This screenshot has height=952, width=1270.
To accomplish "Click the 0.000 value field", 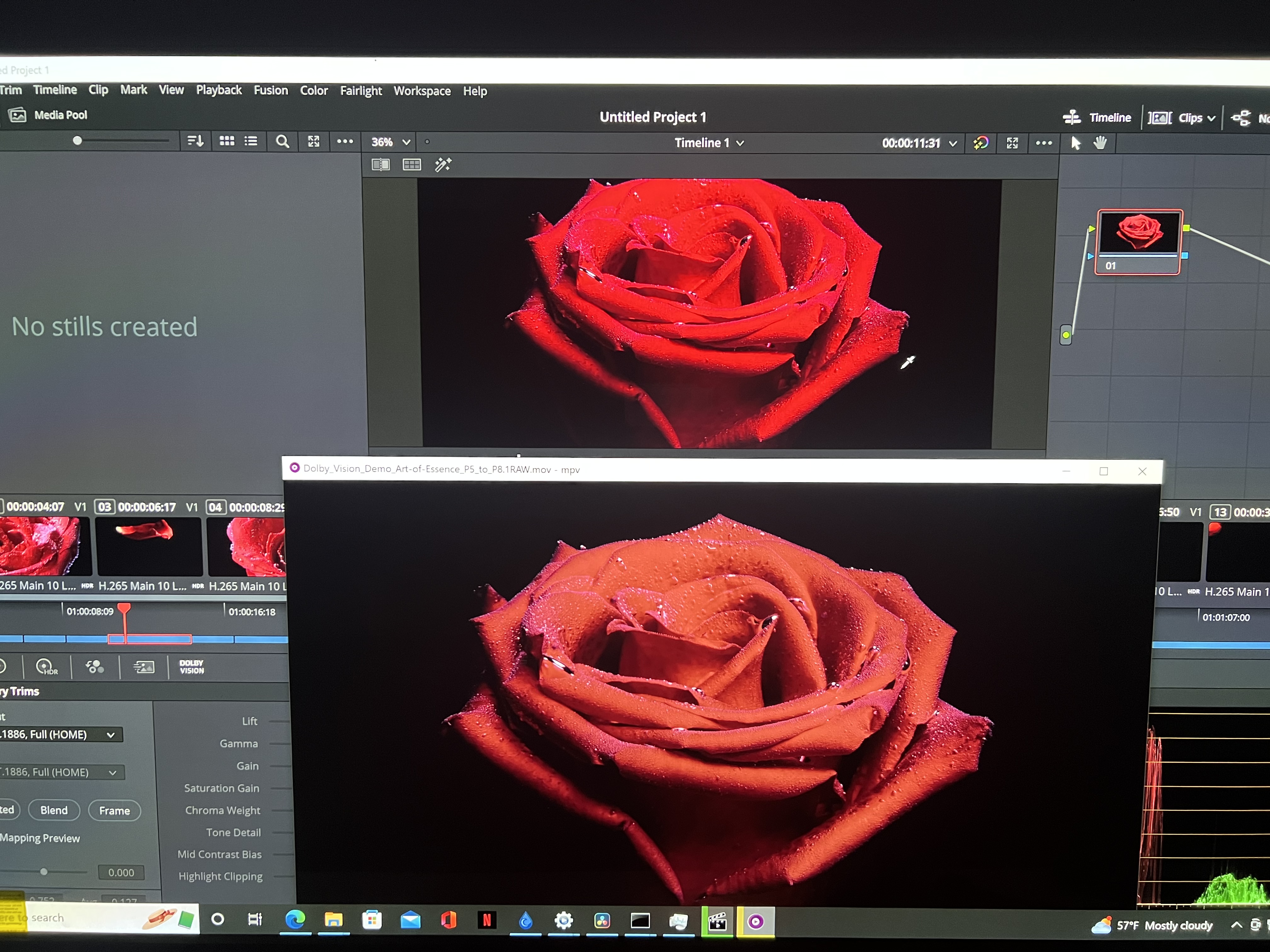I will pyautogui.click(x=121, y=872).
